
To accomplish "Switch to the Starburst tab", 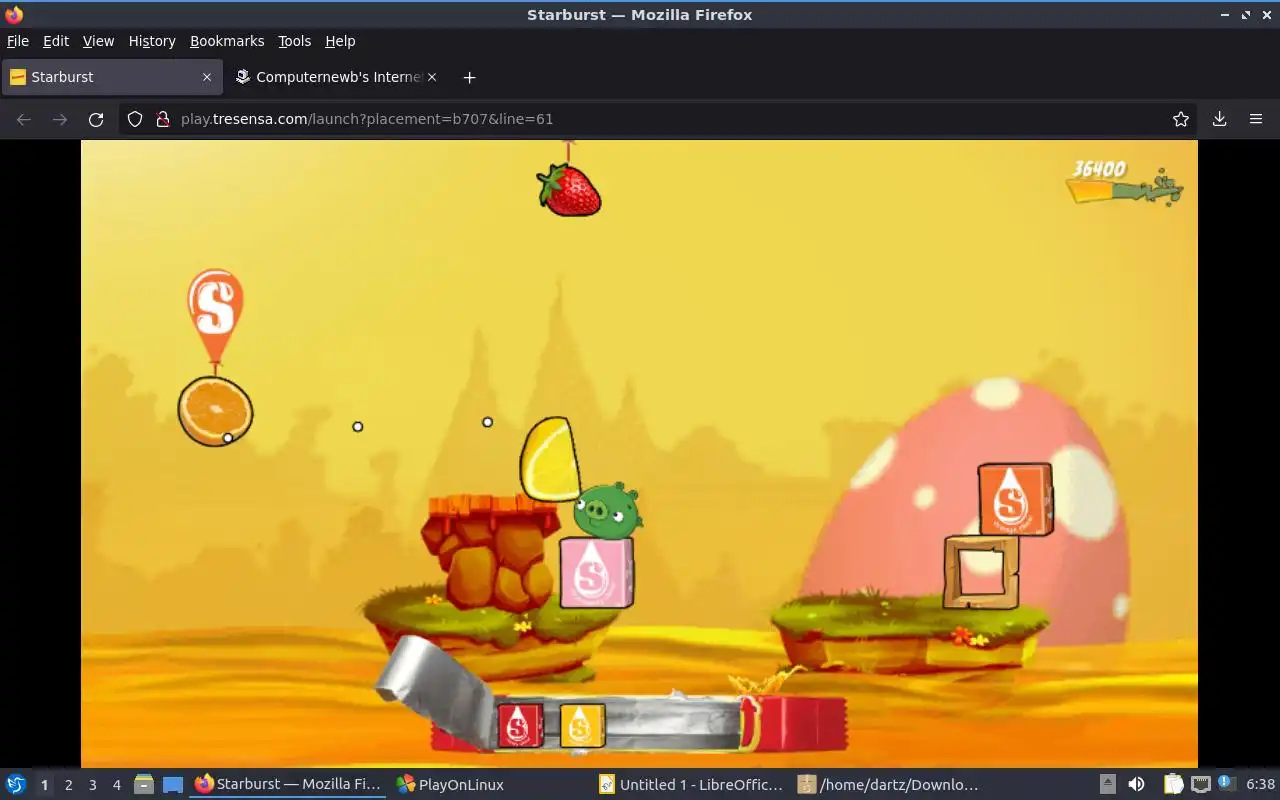I will [x=110, y=77].
